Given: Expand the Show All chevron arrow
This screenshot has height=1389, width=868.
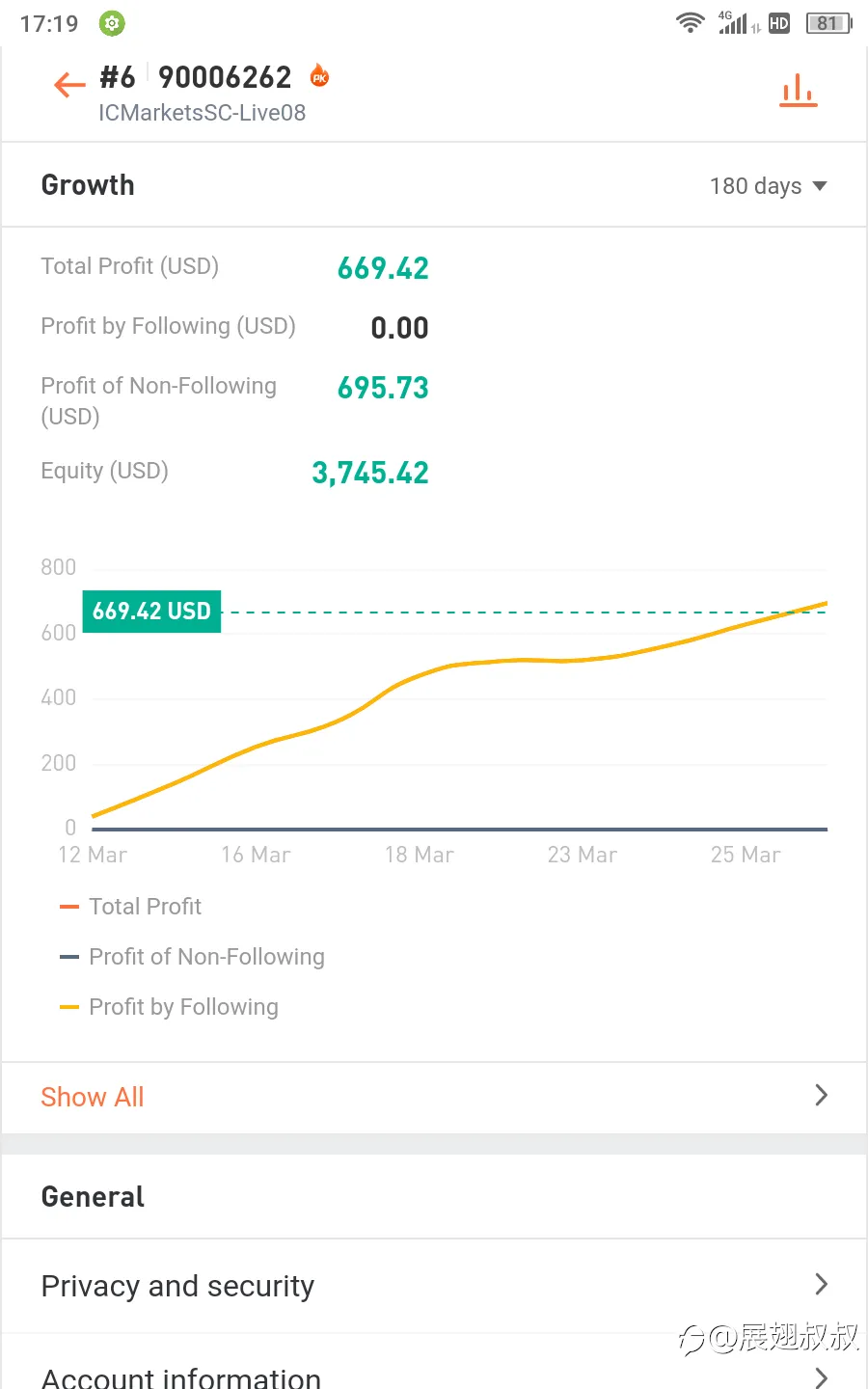Looking at the screenshot, I should pyautogui.click(x=821, y=1095).
